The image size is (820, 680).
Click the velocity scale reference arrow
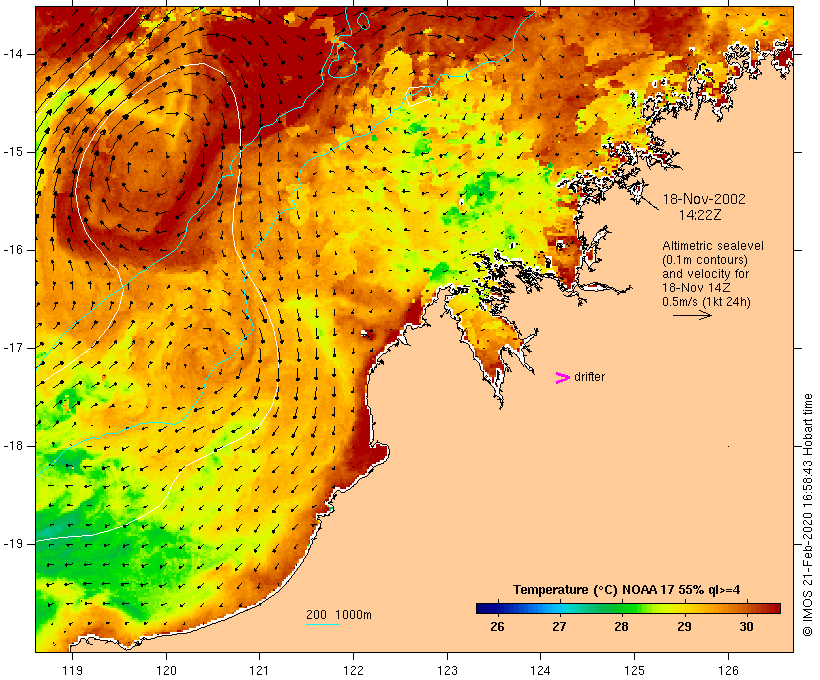[692, 315]
